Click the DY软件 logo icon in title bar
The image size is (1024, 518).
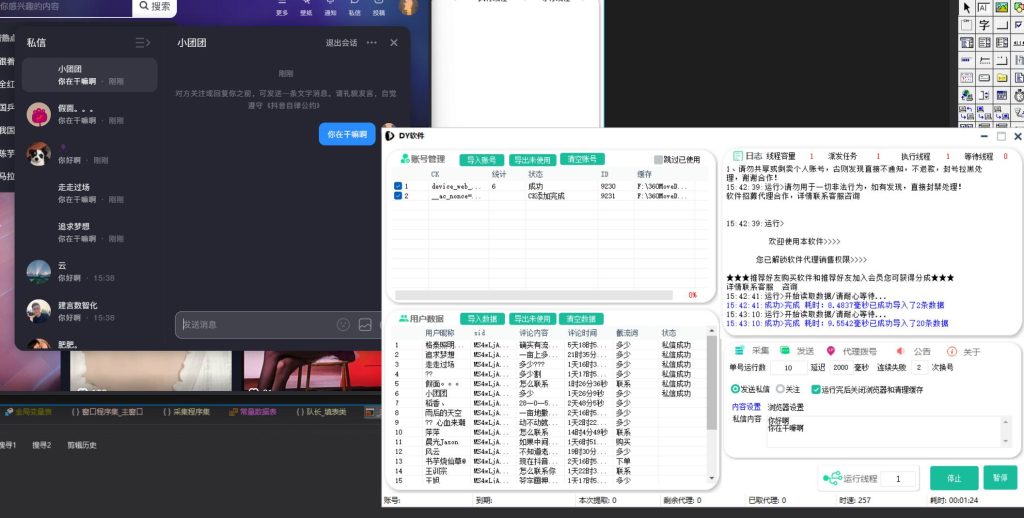pos(389,136)
